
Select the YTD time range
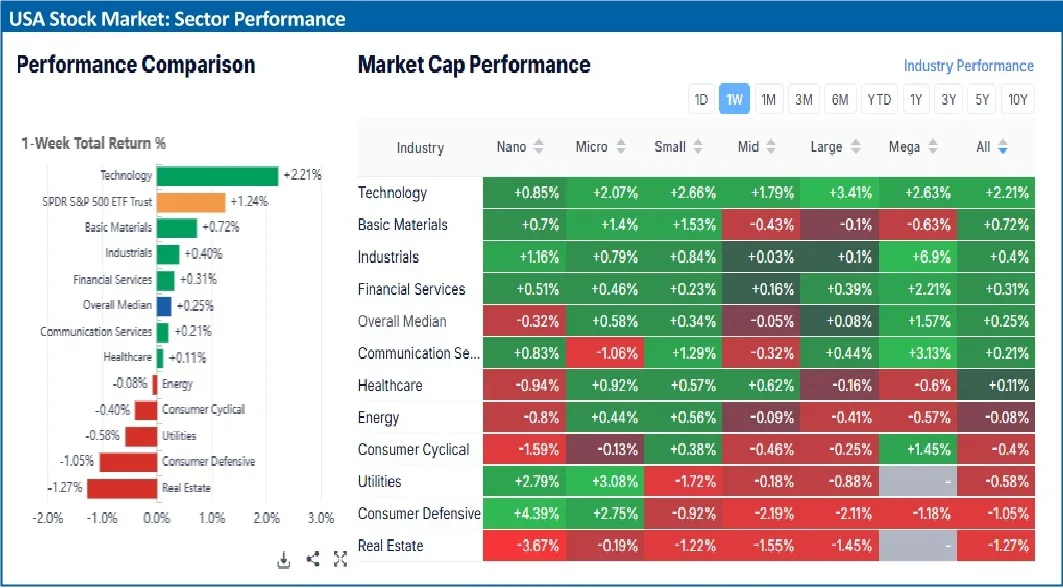click(879, 99)
